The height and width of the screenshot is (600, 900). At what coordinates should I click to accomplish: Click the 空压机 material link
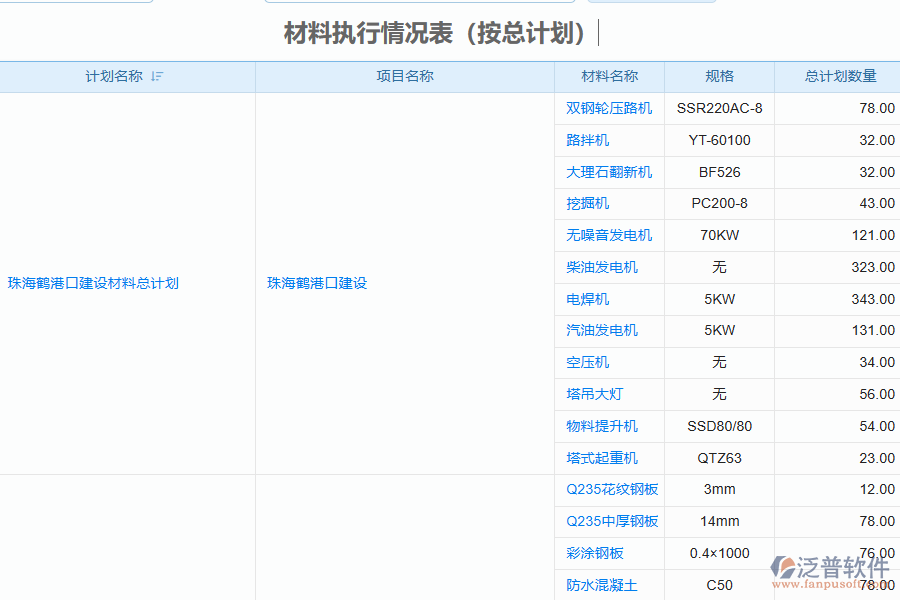click(x=587, y=362)
